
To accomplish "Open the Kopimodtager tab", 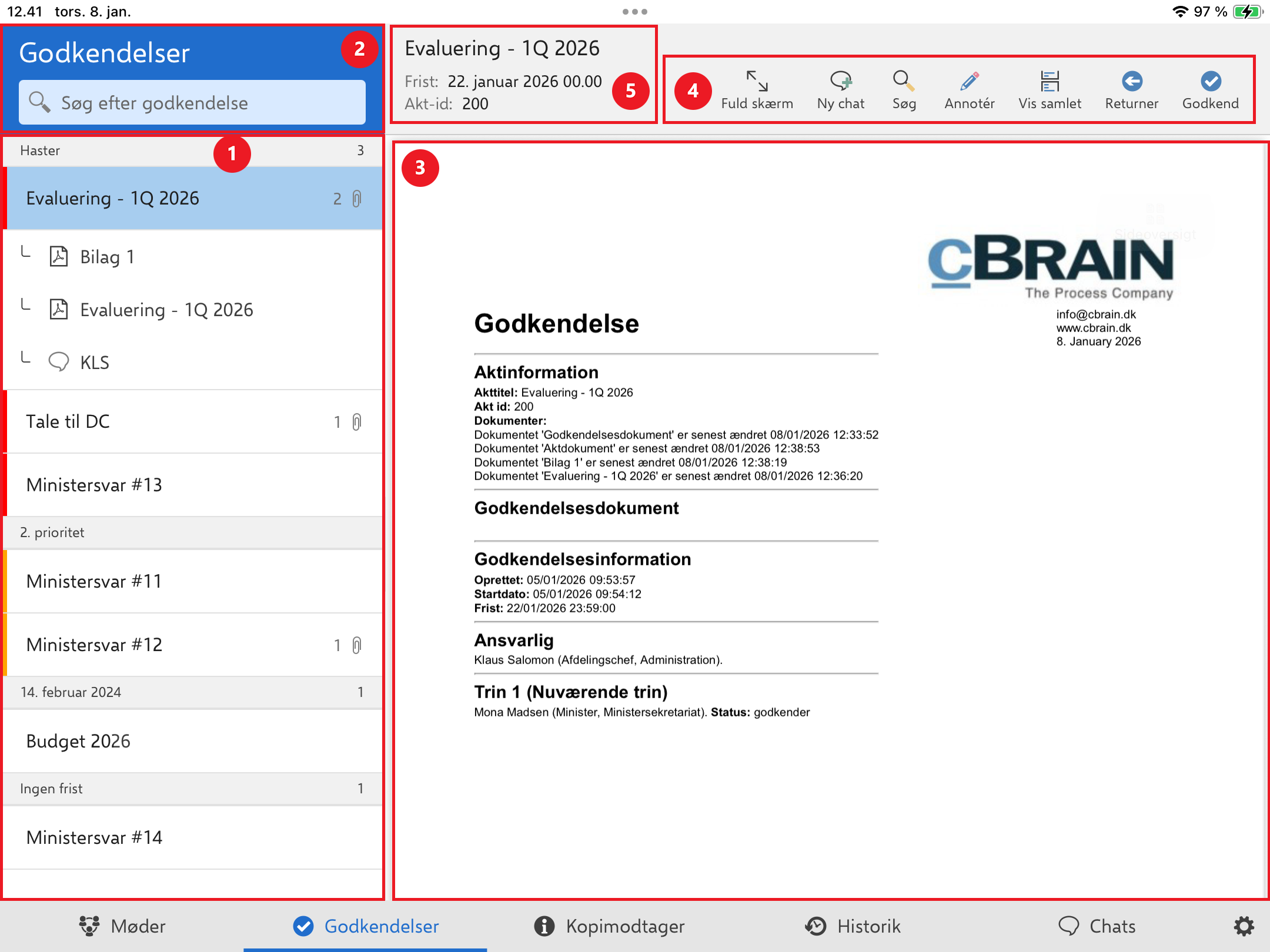I will pos(609,926).
